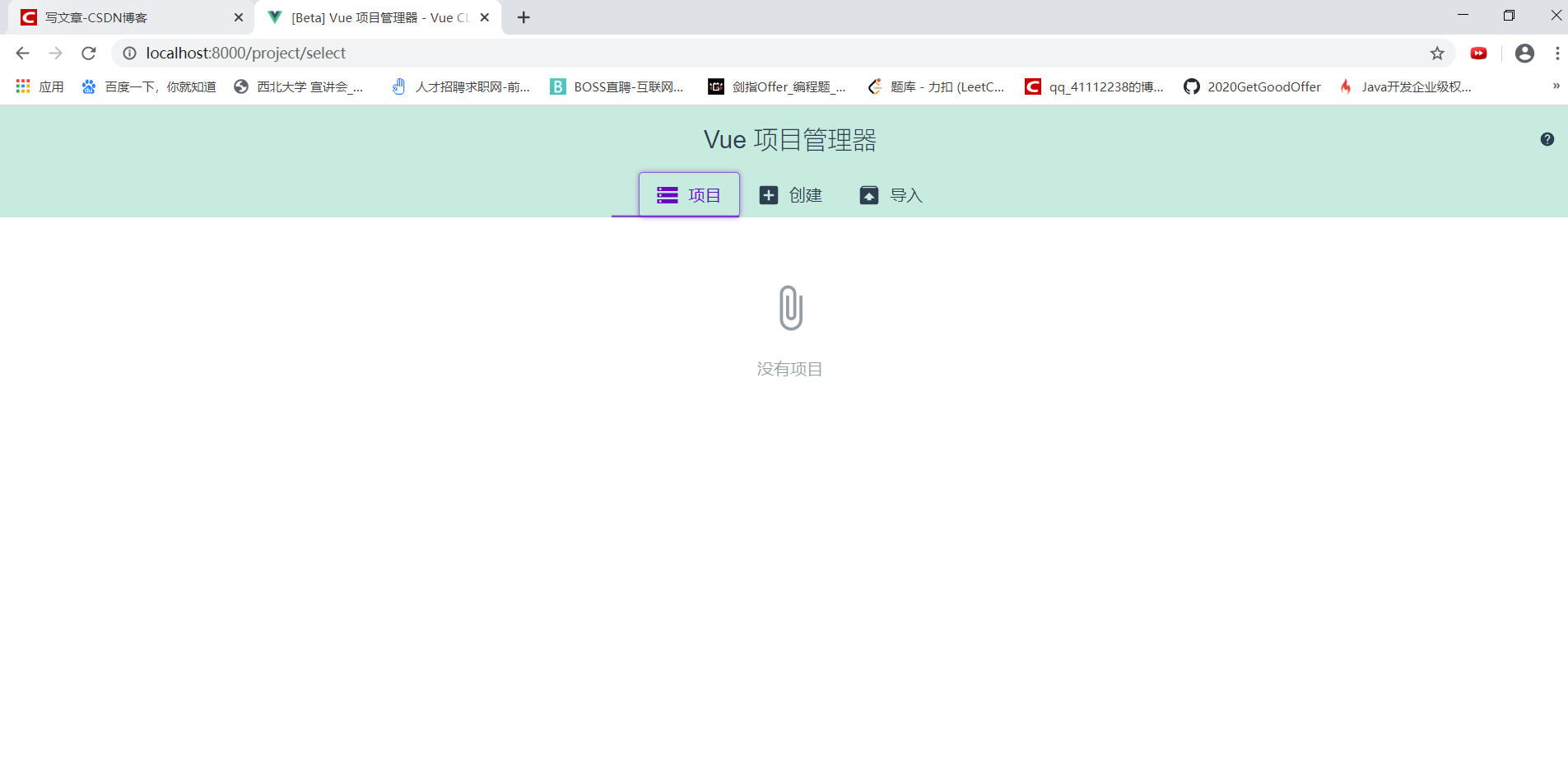This screenshot has height=765, width=1568.
Task: Open the 题库 - 力扣 LeetCode bookmark
Action: coord(937,86)
